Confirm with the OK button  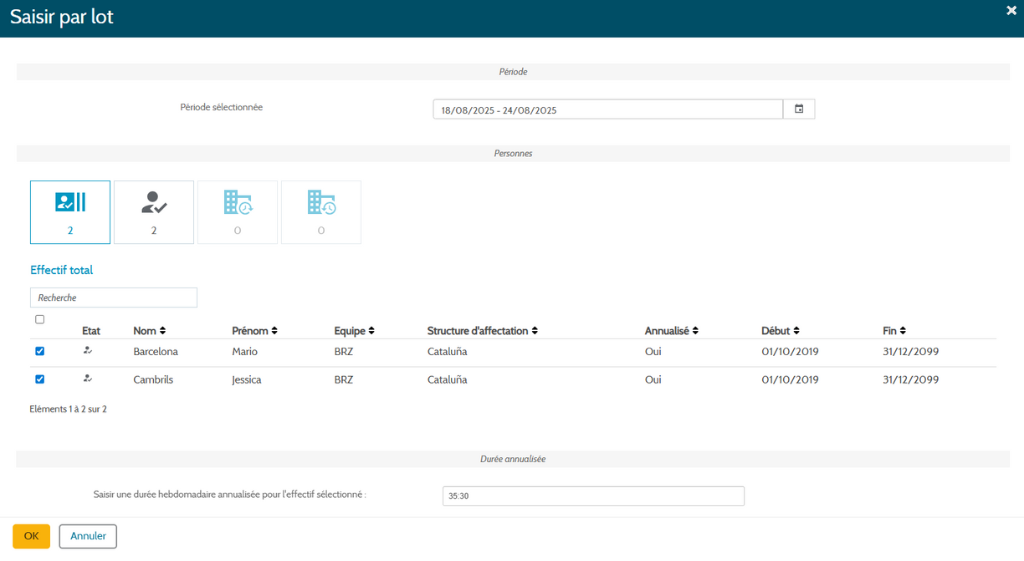click(x=31, y=536)
